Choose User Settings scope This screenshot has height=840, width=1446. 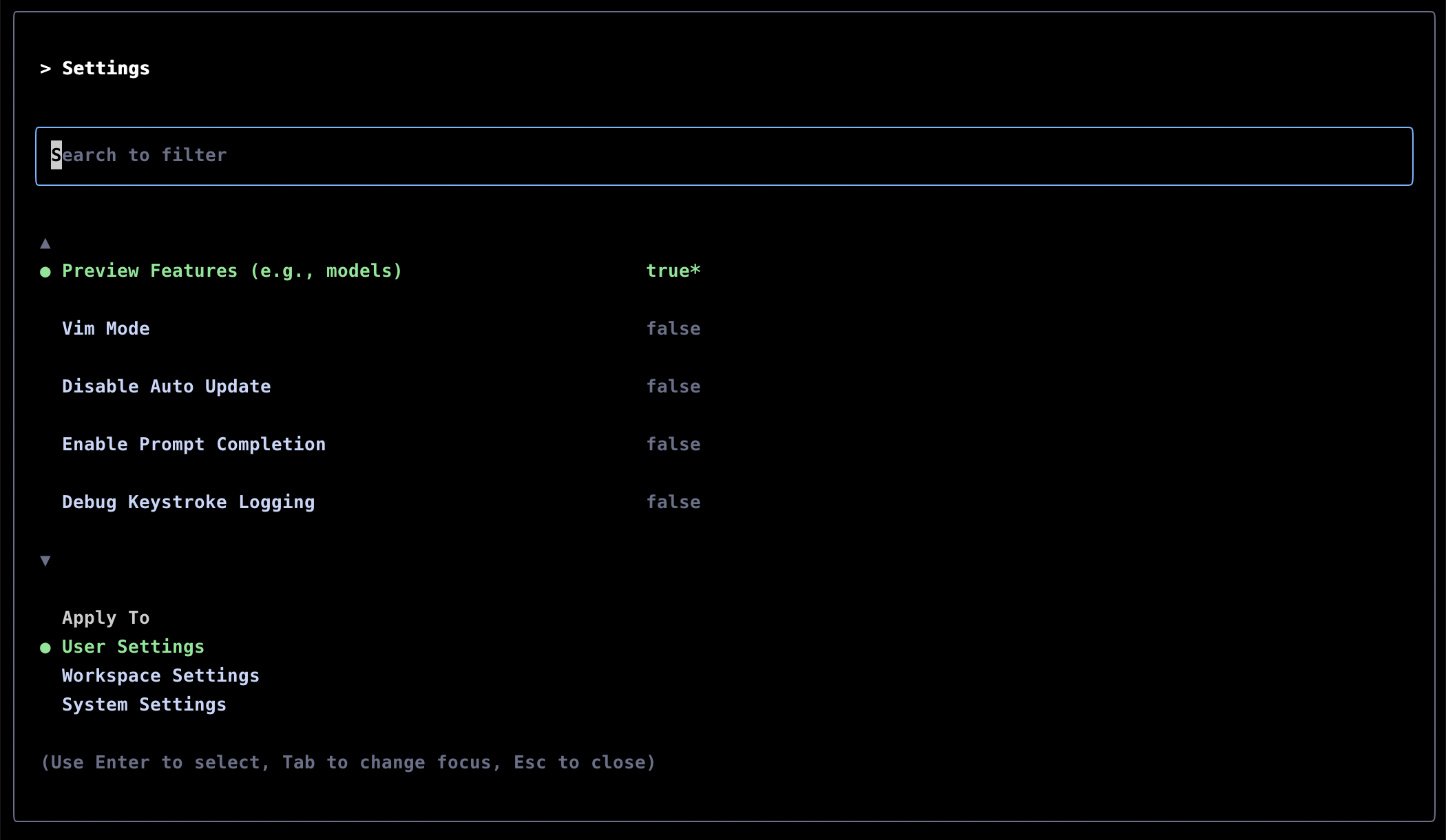[x=134, y=647]
